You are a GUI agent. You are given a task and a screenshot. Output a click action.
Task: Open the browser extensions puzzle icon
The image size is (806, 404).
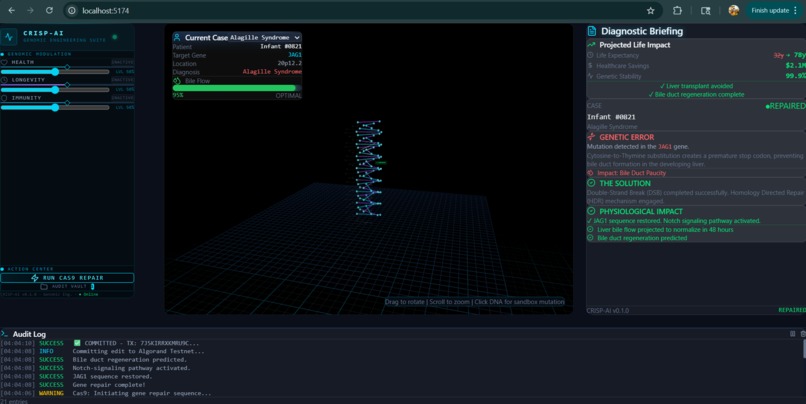[677, 10]
